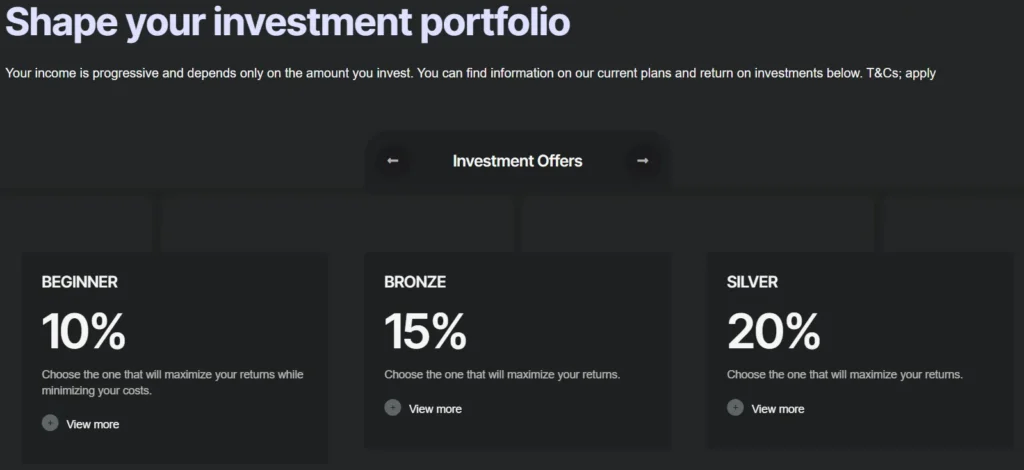Click the 'Shape your investment portfolio' heading
This screenshot has height=470, width=1024.
(x=288, y=22)
